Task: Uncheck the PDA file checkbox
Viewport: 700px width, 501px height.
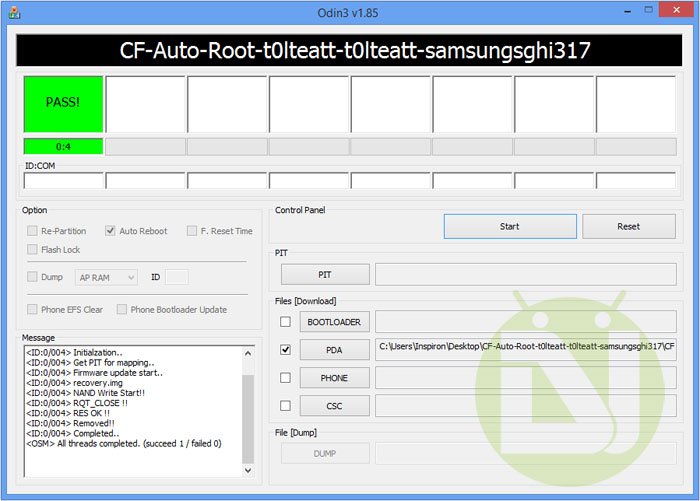Action: point(285,350)
